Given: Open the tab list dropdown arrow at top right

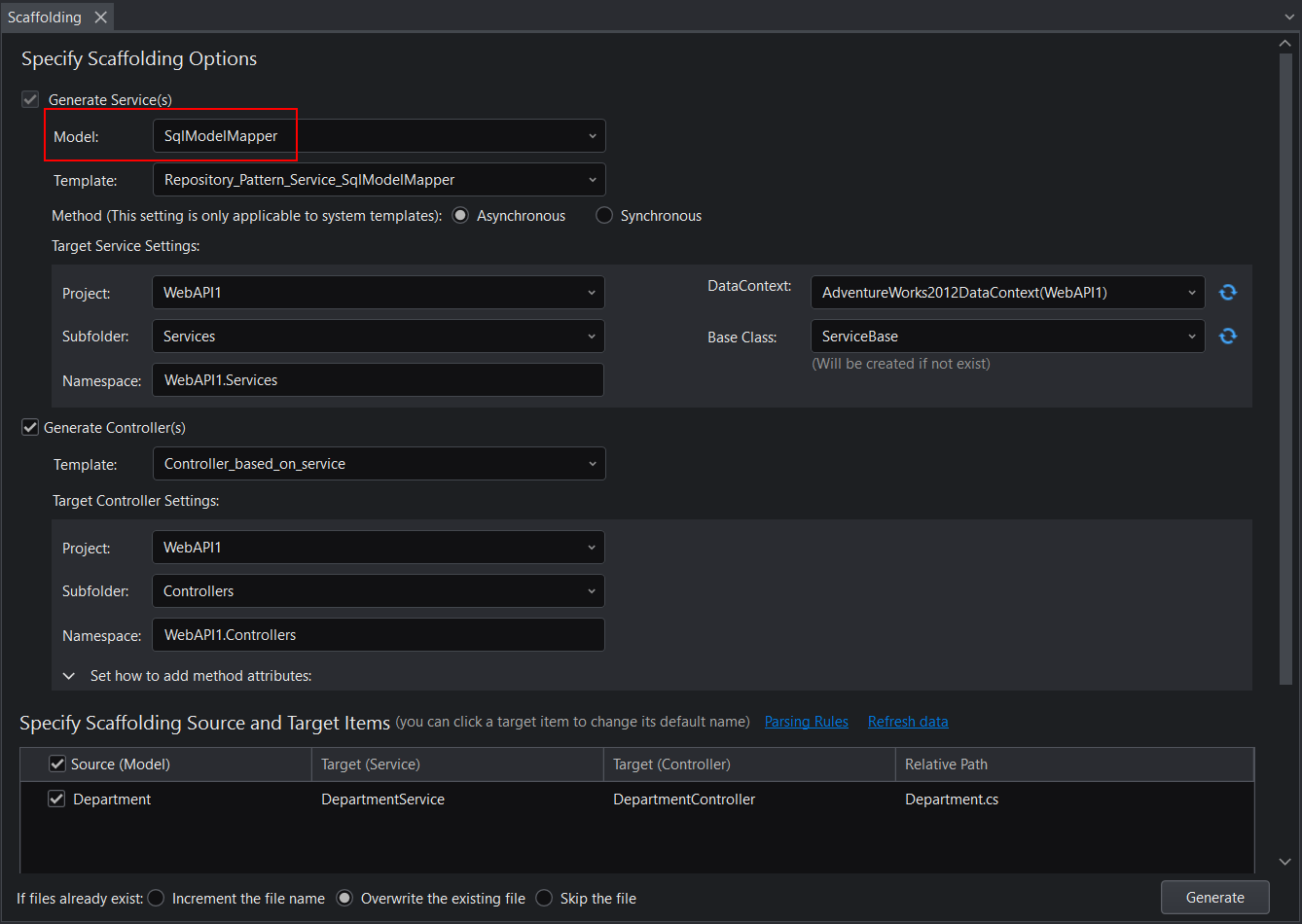Looking at the screenshot, I should pos(1288,18).
